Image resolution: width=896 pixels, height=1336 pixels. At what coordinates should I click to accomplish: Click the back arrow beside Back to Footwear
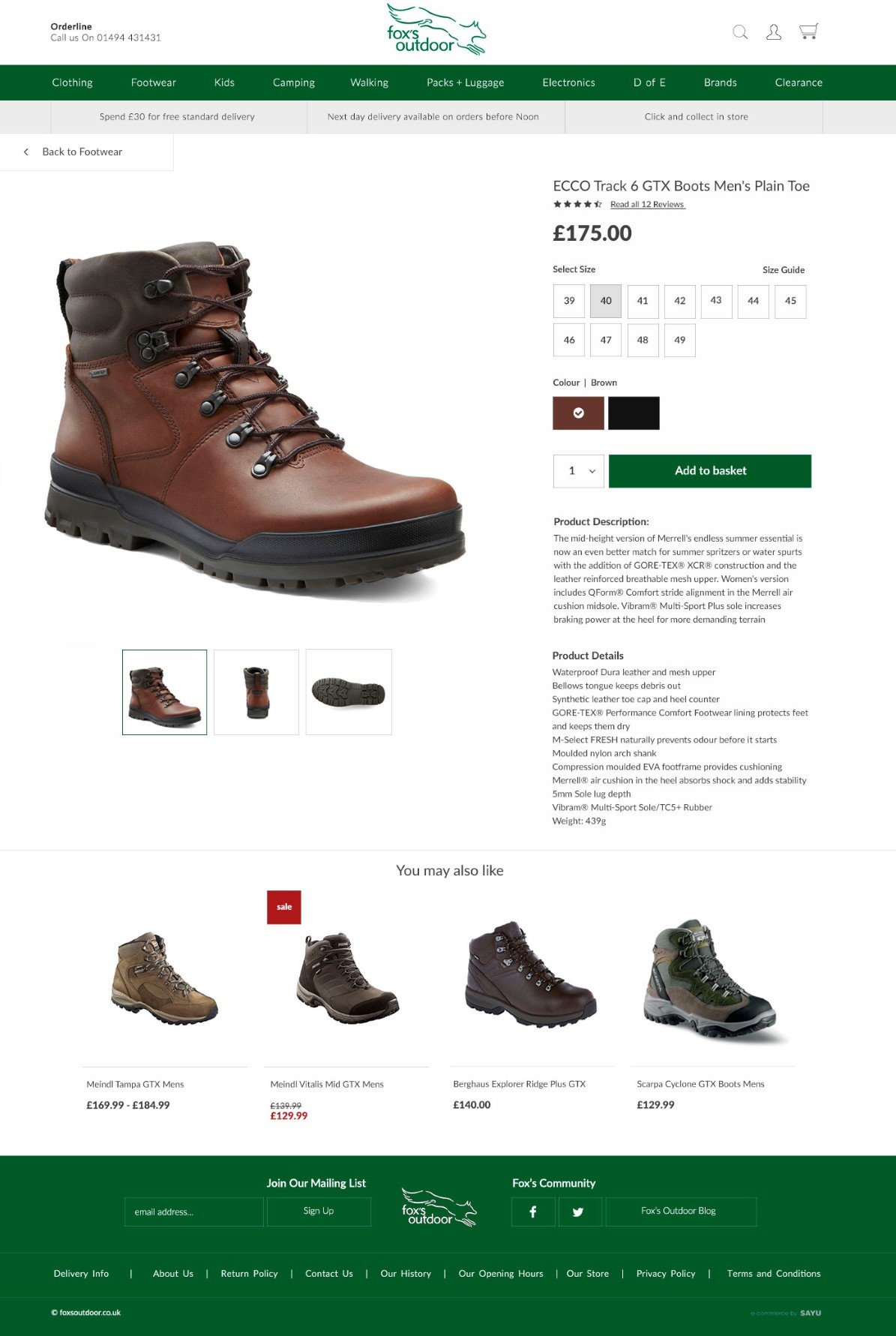[26, 152]
